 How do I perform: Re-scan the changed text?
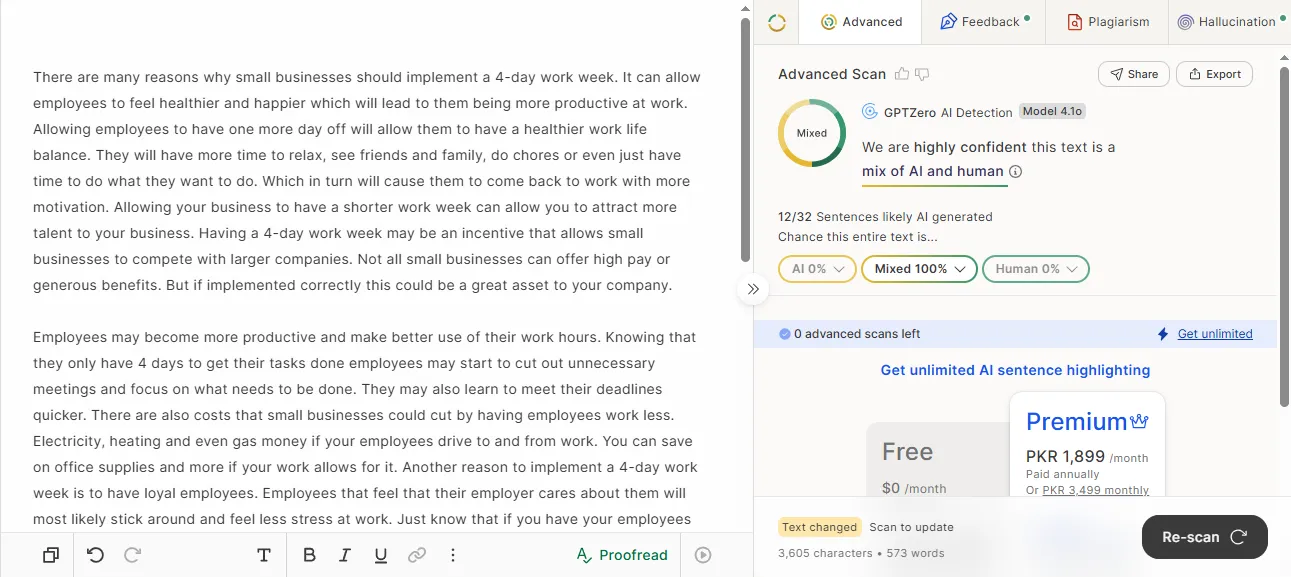click(1205, 537)
